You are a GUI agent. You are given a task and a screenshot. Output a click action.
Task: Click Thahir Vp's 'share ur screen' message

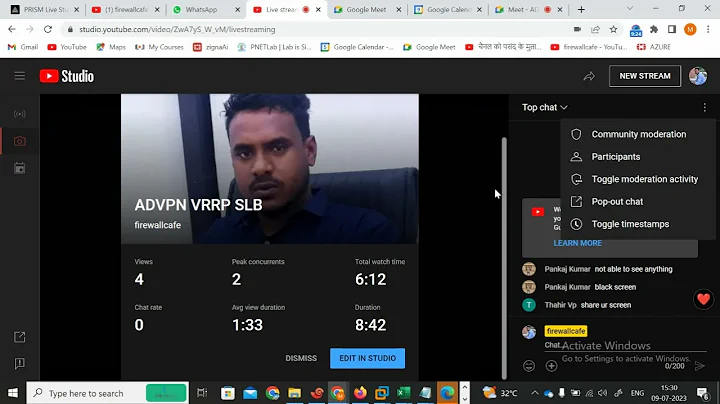point(606,305)
